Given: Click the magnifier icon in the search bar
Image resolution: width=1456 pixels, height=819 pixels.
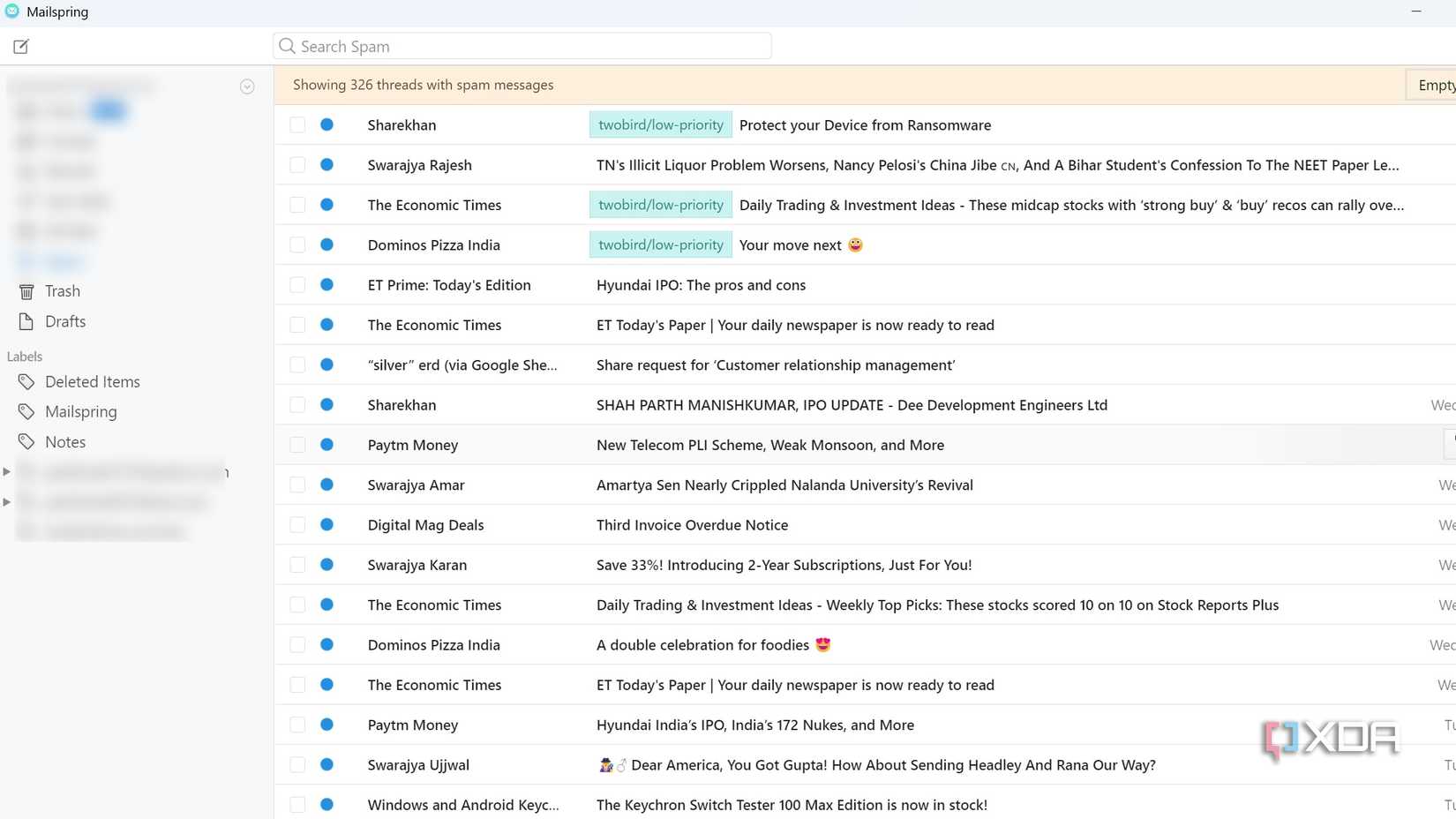Looking at the screenshot, I should point(287,45).
